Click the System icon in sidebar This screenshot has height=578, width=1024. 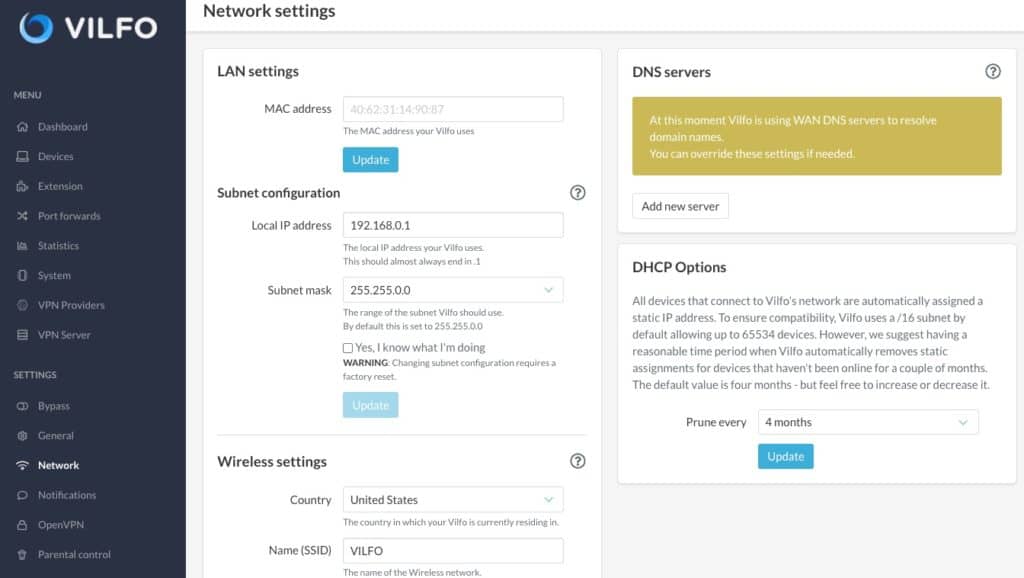[x=22, y=276]
